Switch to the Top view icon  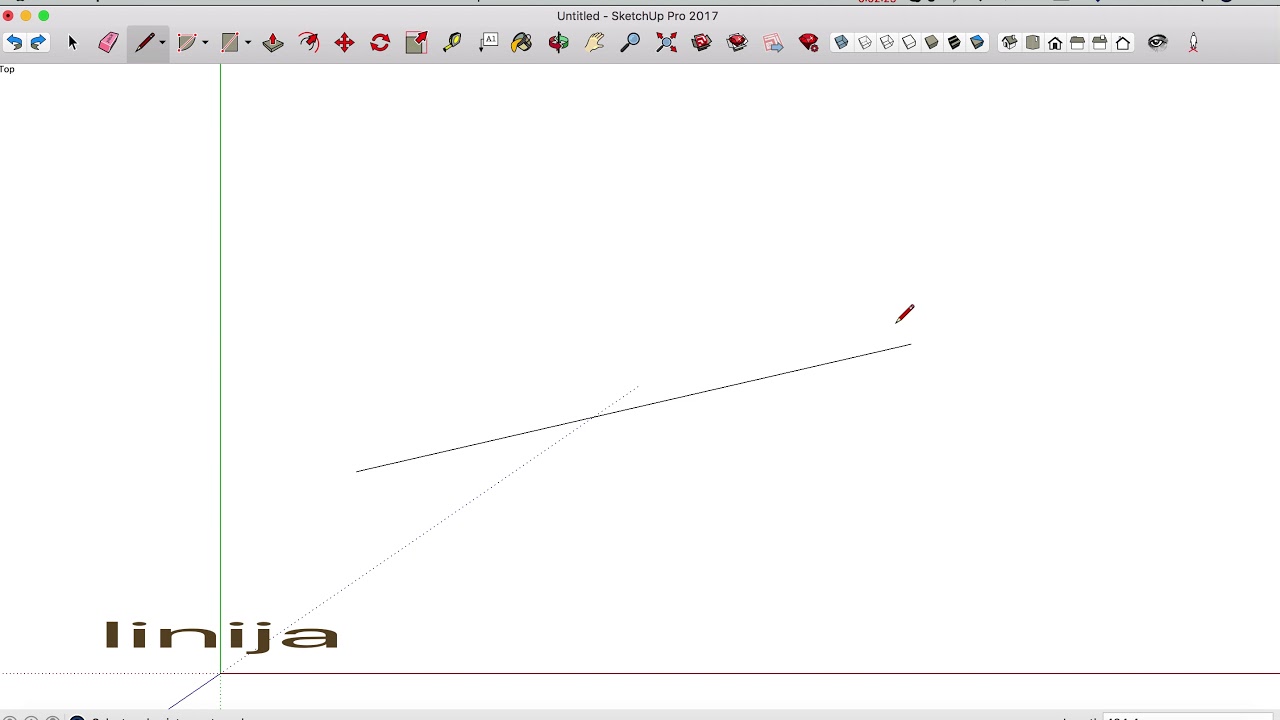click(1032, 42)
